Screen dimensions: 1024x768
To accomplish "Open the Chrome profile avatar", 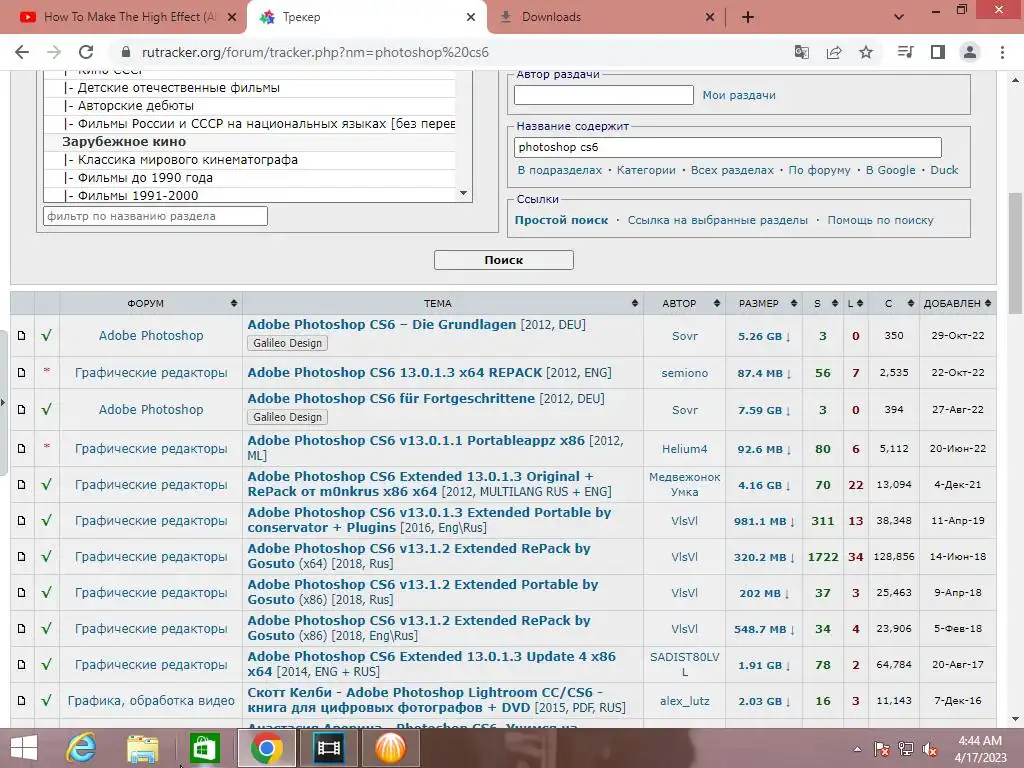I will click(970, 52).
